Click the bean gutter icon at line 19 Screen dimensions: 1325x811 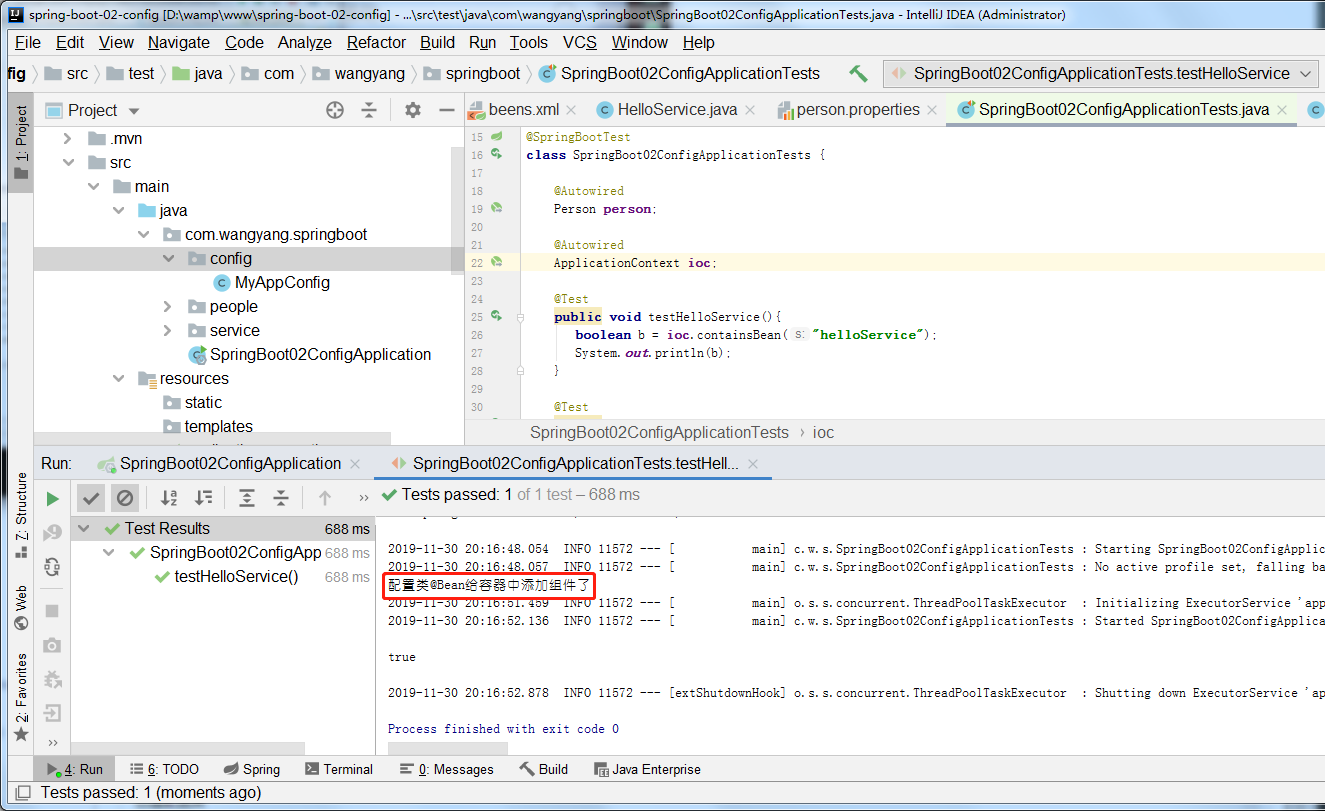point(496,208)
